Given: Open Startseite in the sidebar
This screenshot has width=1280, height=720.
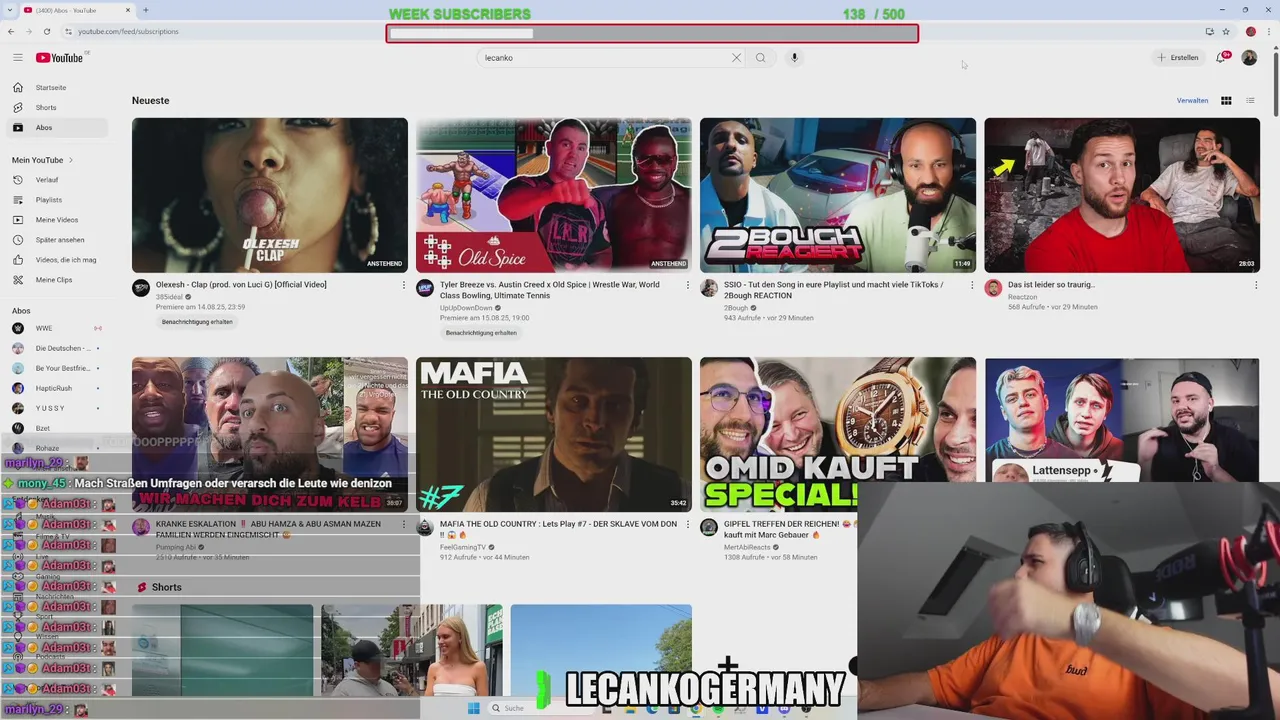Looking at the screenshot, I should pos(57,87).
